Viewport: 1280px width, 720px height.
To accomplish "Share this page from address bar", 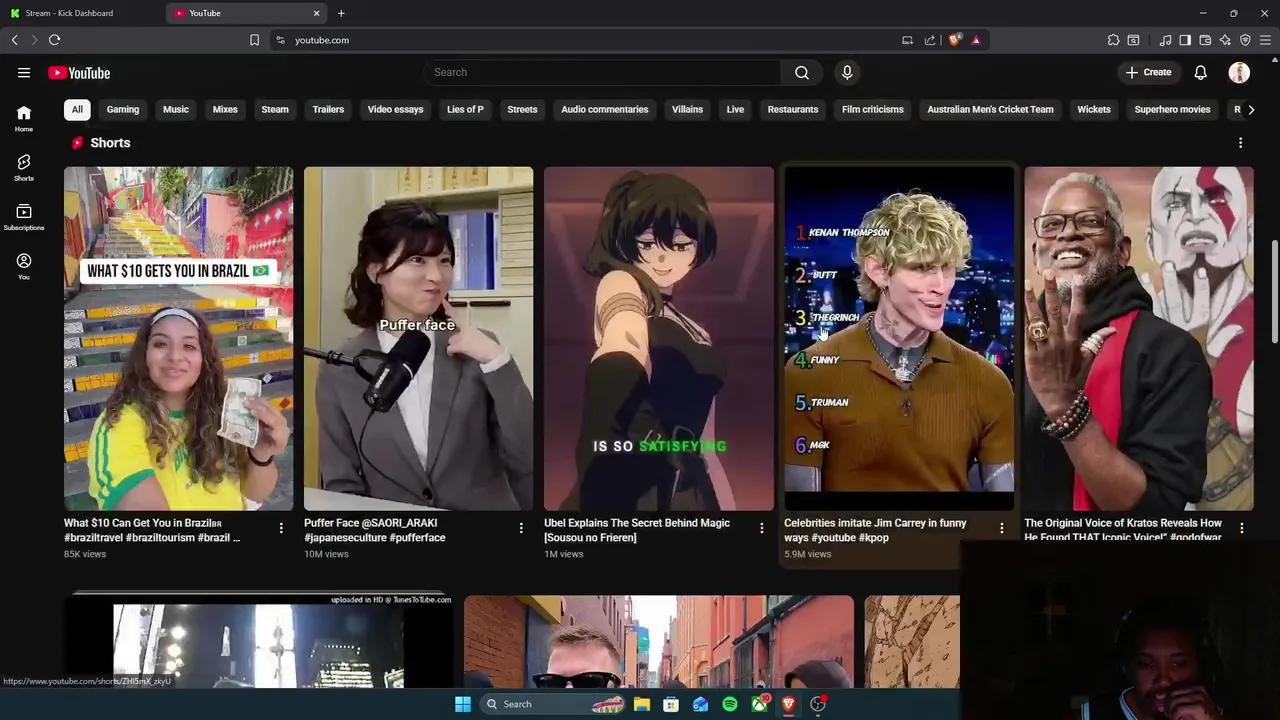I will click(x=930, y=40).
